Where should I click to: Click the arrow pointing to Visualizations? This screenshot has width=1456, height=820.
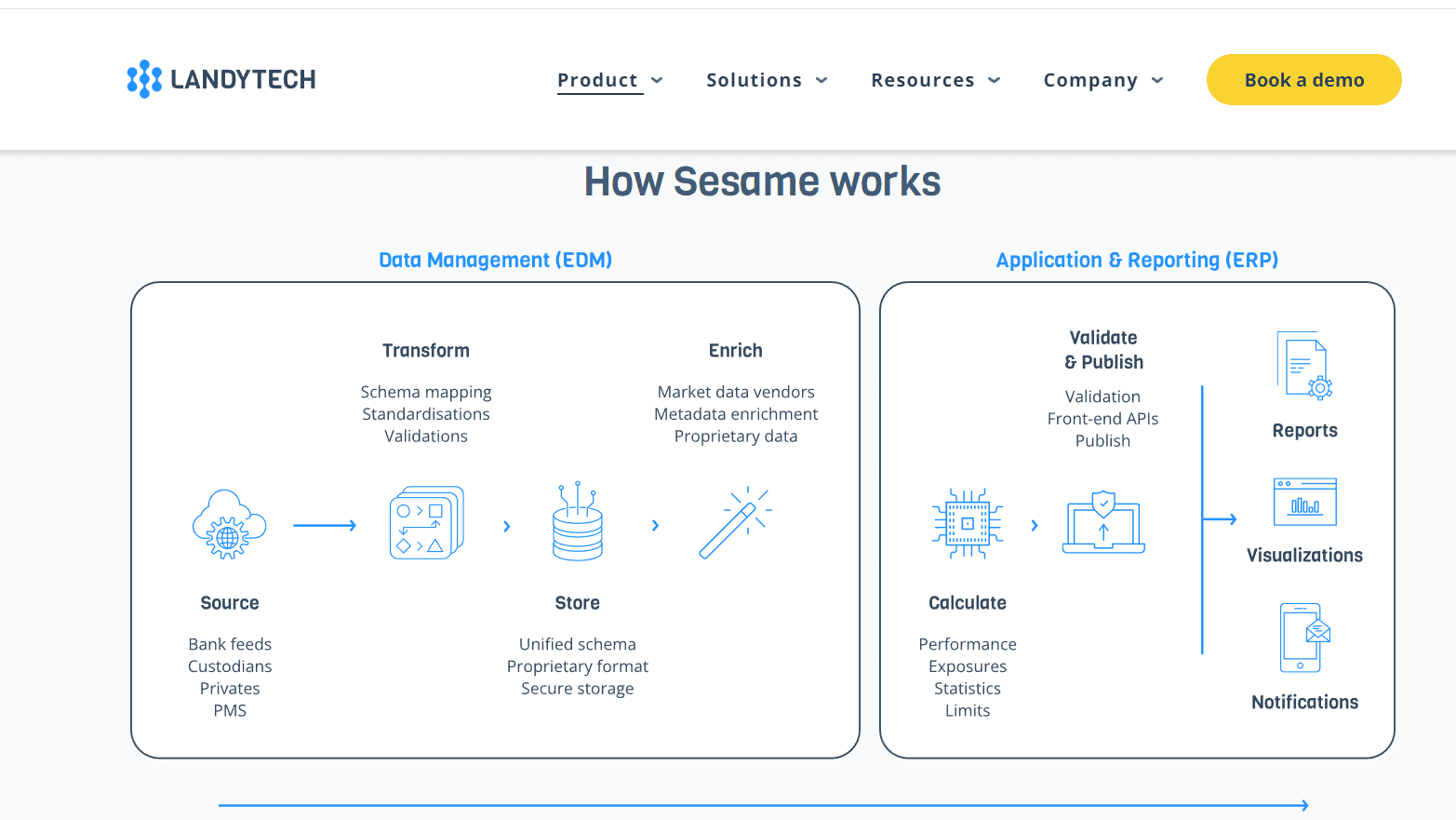click(x=1220, y=519)
